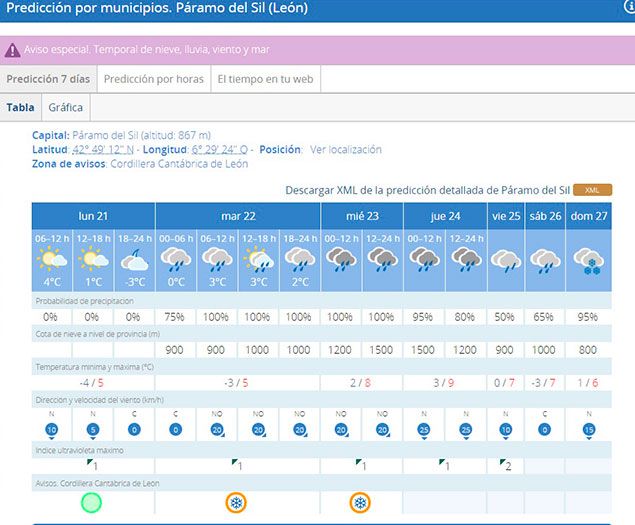This screenshot has height=525, width=635.
Task: Click the orange snow warning icon under mar 22
Action: point(236,503)
